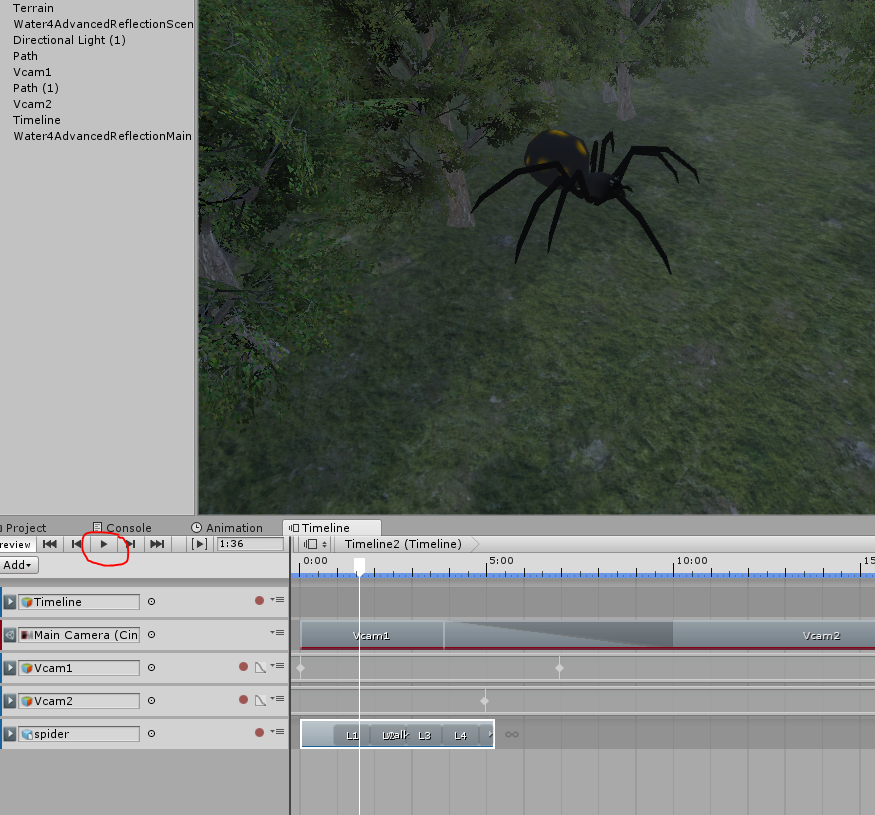The image size is (875, 815).
Task: Toggle the Preview button in Timeline
Action: click(x=17, y=544)
